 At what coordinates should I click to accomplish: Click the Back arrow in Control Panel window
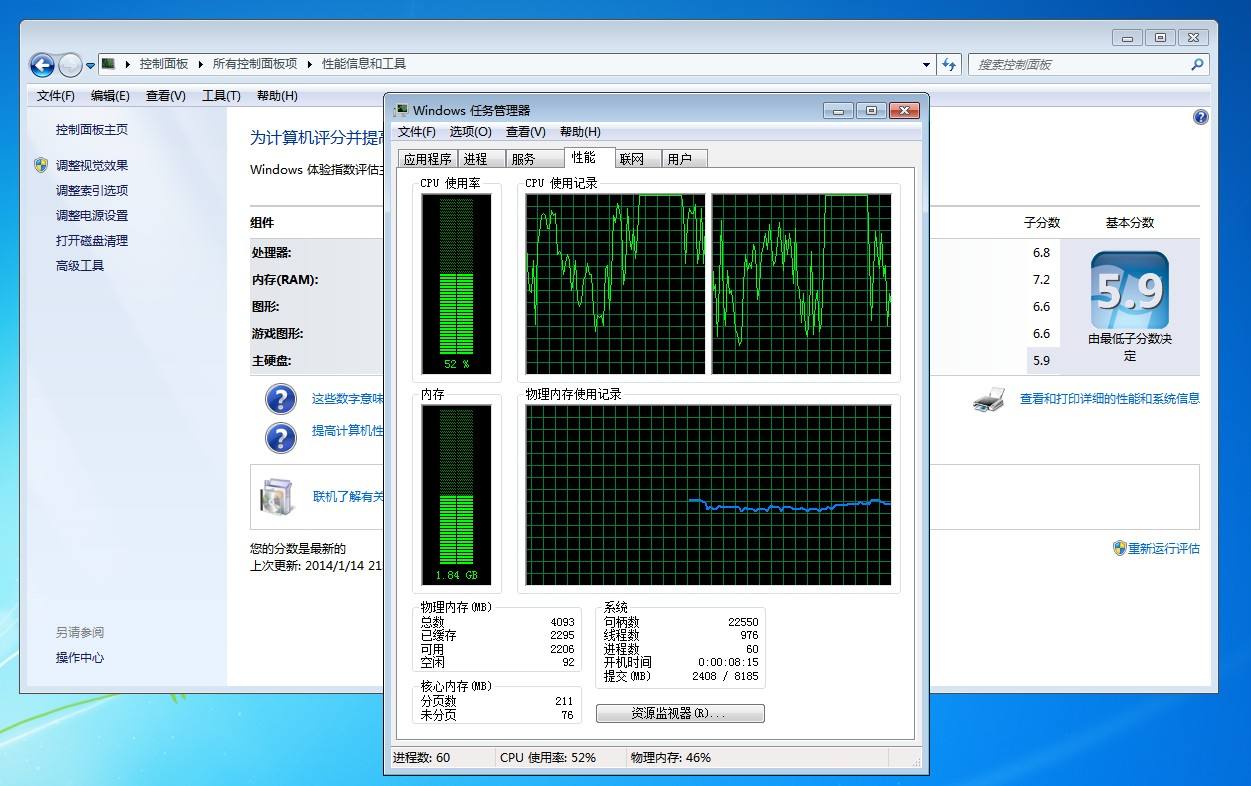(42, 66)
